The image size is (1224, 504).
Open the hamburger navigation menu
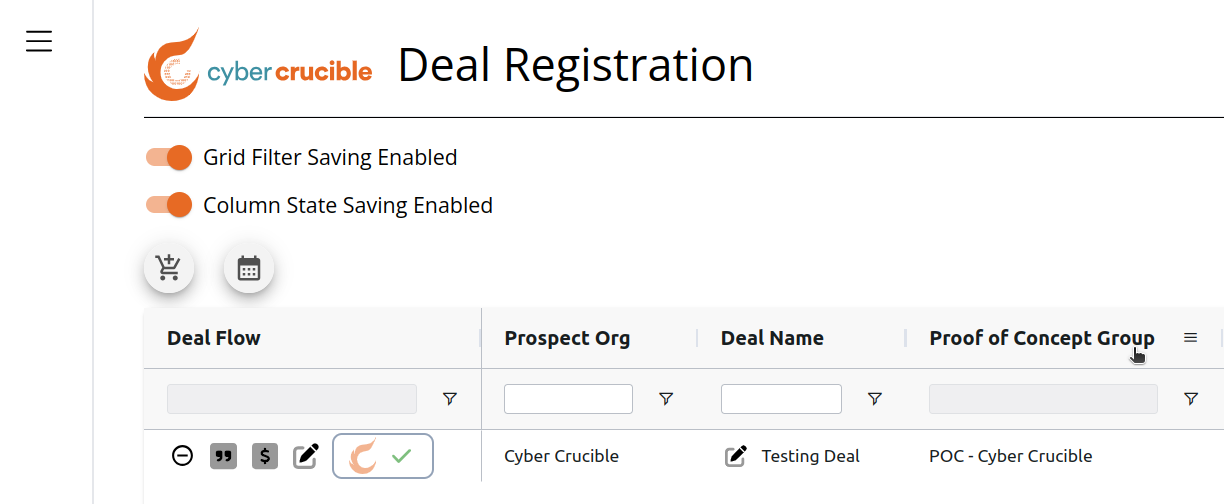tap(39, 41)
